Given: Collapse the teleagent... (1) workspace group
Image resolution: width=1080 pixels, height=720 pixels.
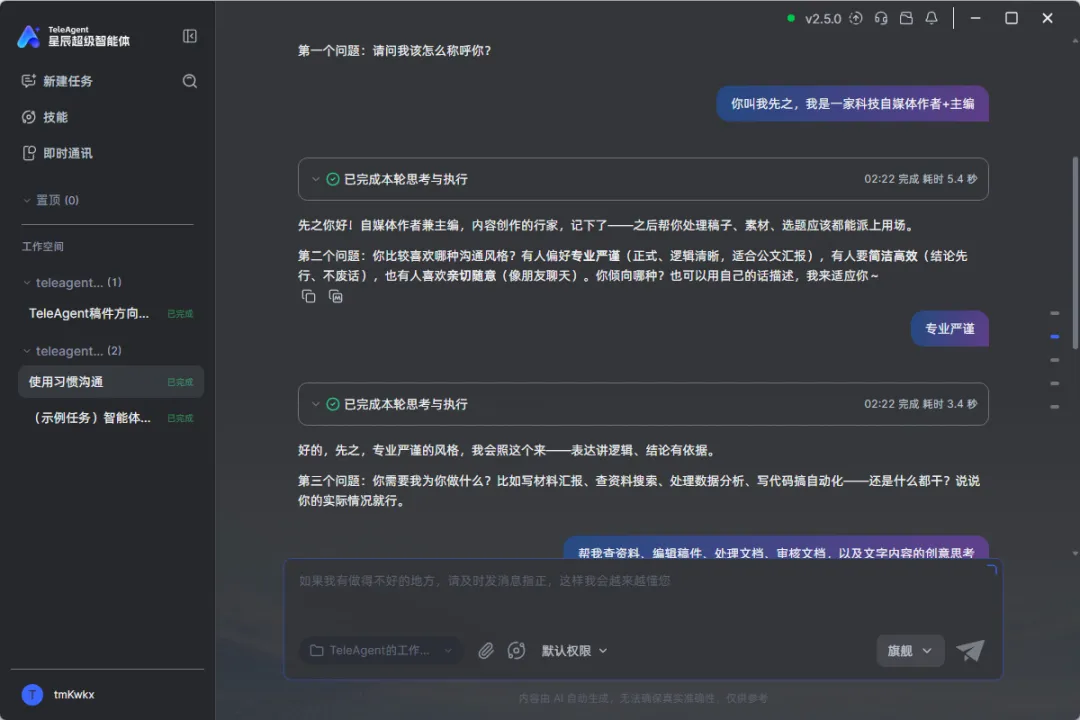Looking at the screenshot, I should pyautogui.click(x=72, y=282).
